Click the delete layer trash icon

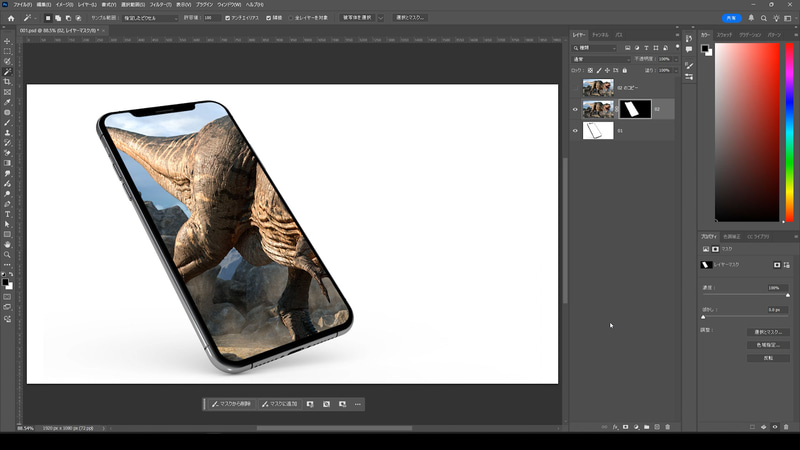point(668,427)
